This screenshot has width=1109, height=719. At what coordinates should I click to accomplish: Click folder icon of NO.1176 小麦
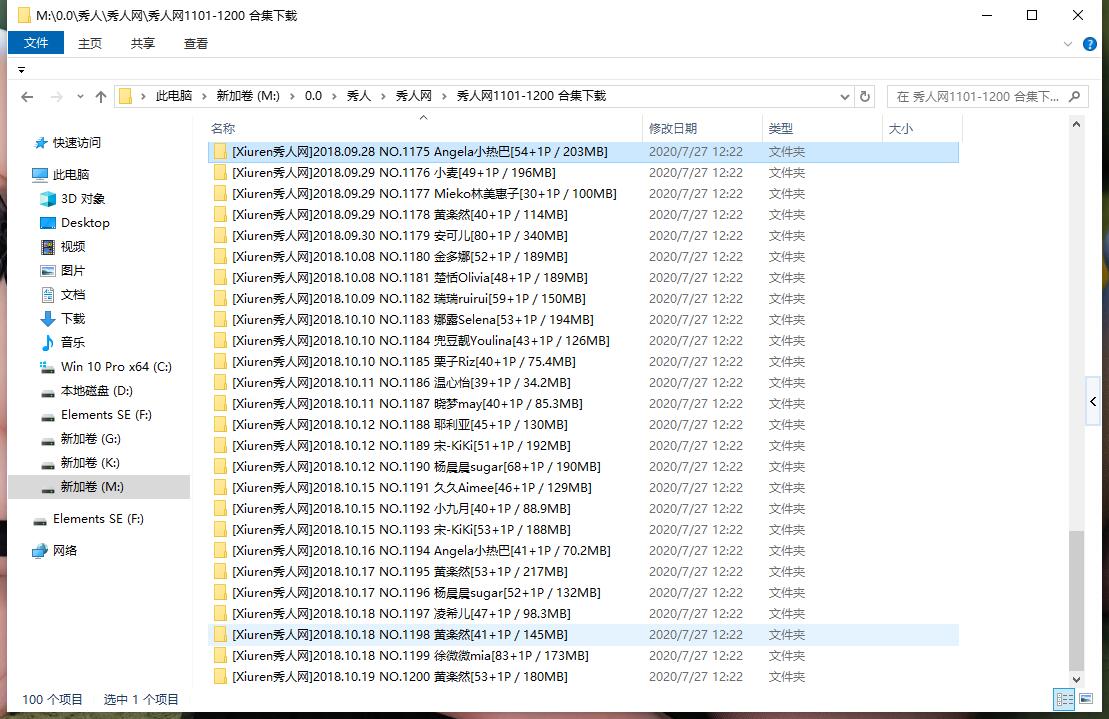click(x=221, y=173)
